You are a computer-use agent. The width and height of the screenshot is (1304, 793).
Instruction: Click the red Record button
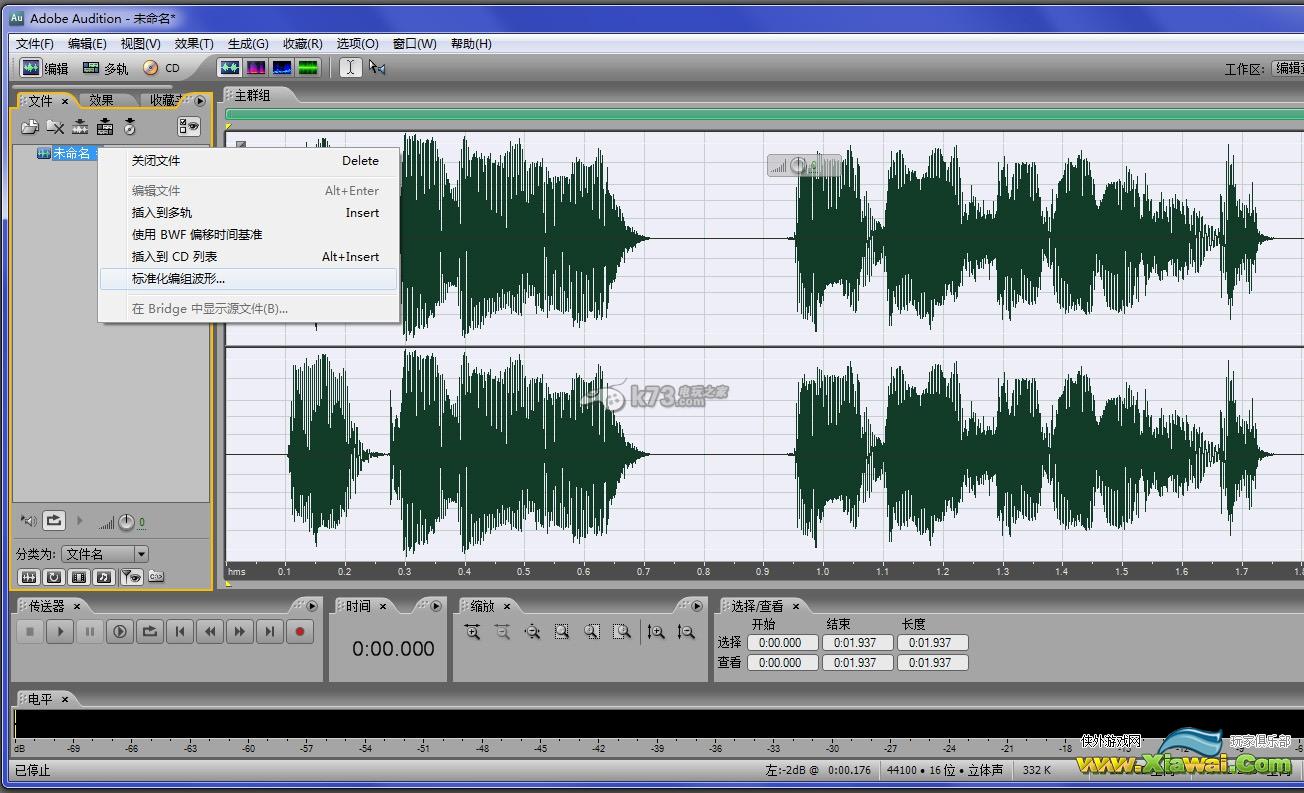tap(300, 632)
